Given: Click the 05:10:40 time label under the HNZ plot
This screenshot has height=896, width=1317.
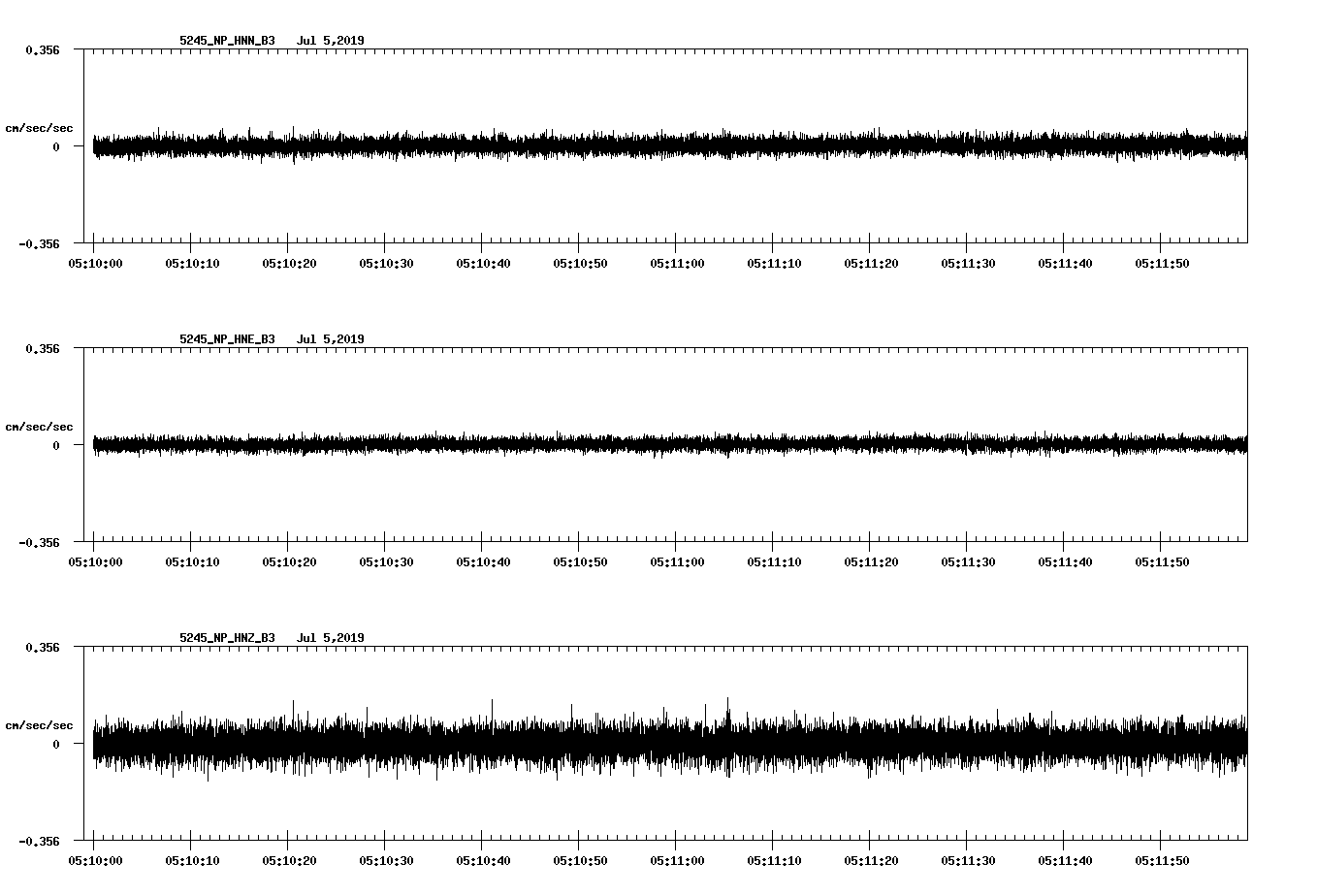Looking at the screenshot, I should [483, 860].
